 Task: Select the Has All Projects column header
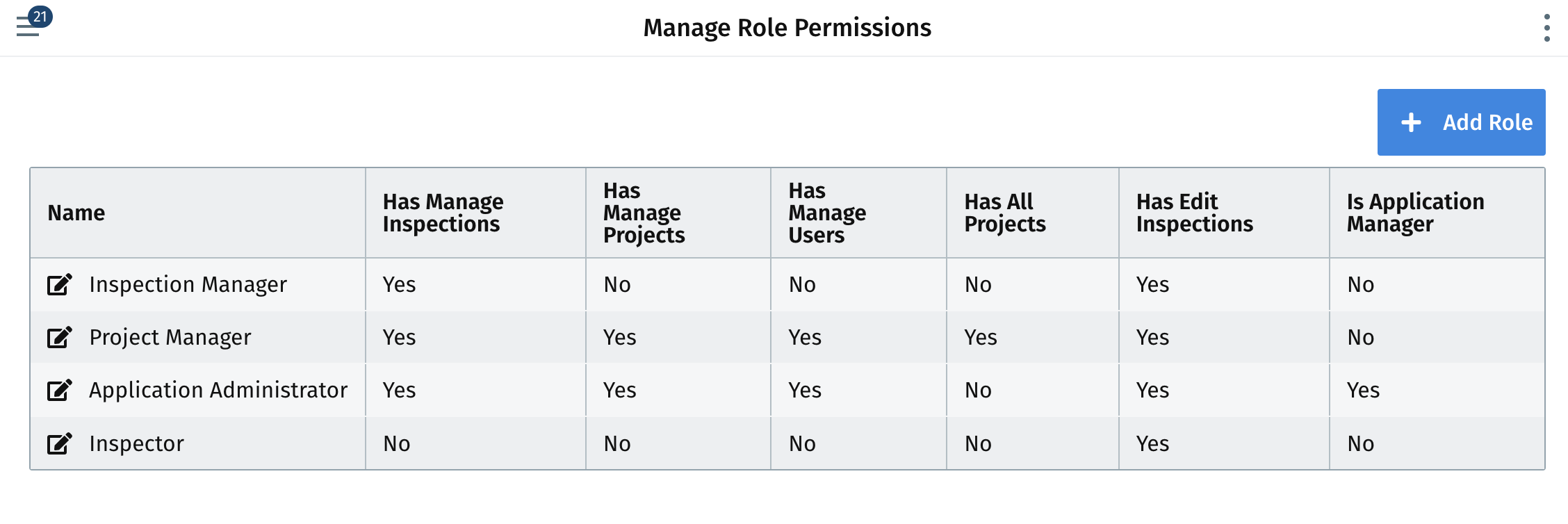click(1005, 213)
